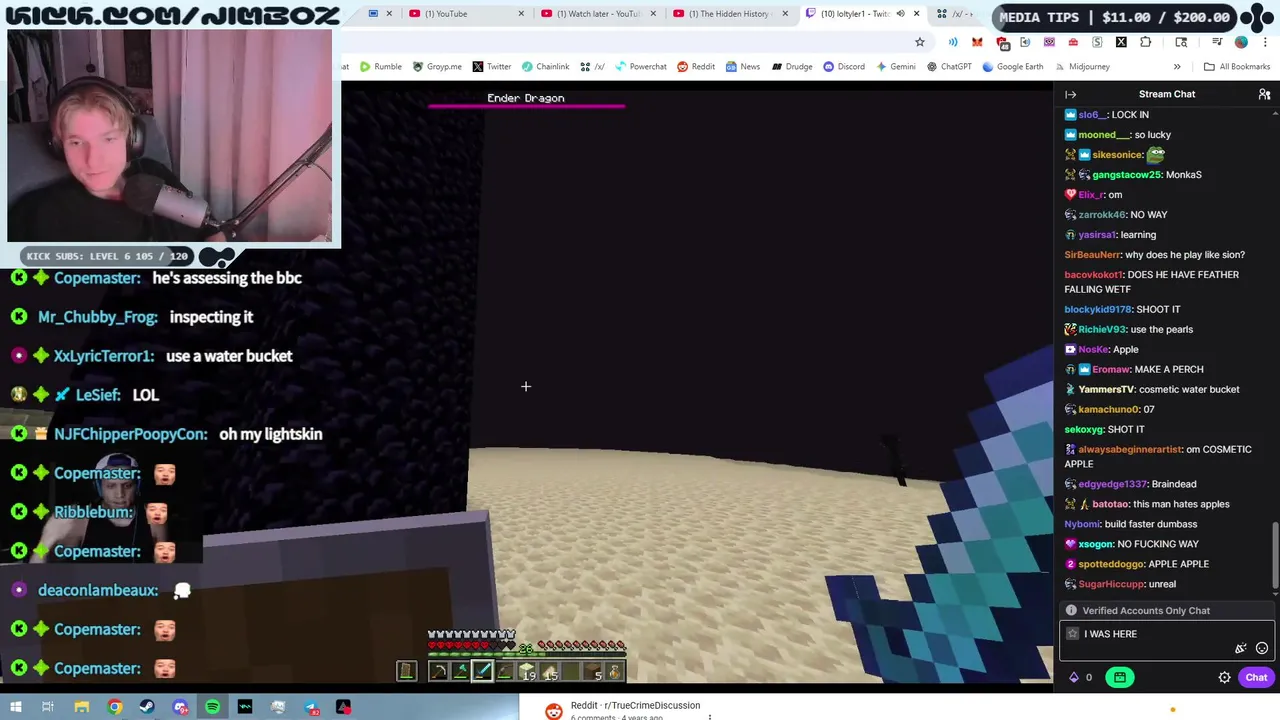The height and width of the screenshot is (720, 1280).
Task: Click the Bits cheer icon in chat
Action: pyautogui.click(x=1074, y=677)
